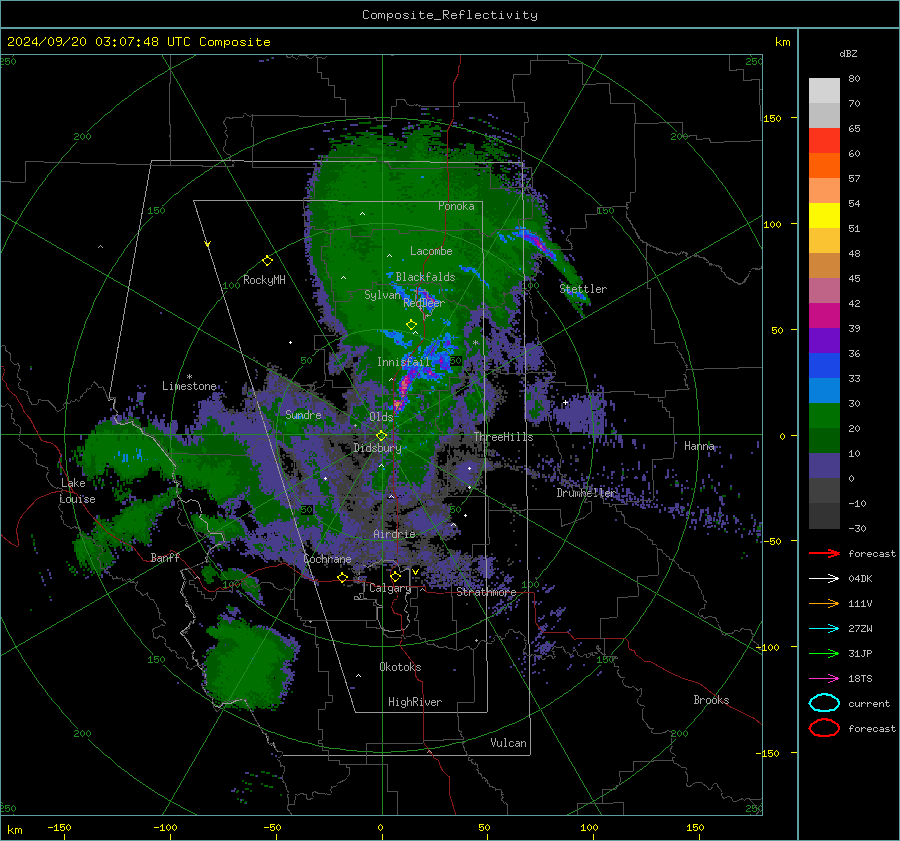Click the Didsbury city label
This screenshot has width=900, height=841.
pyautogui.click(x=377, y=448)
